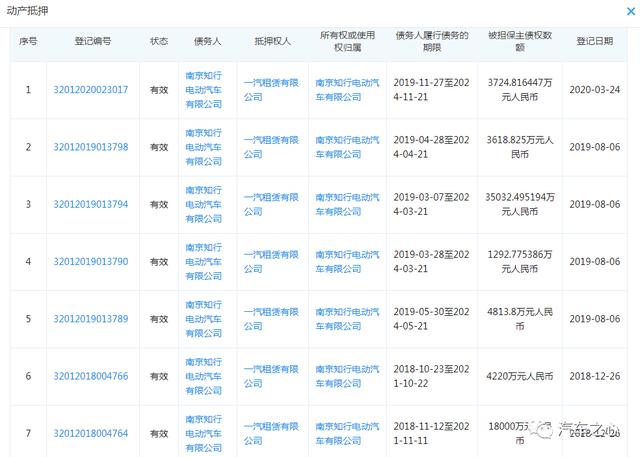
Task: Click debtor 南京知行电动汽车有限公司 in row 5
Action: [x=204, y=319]
